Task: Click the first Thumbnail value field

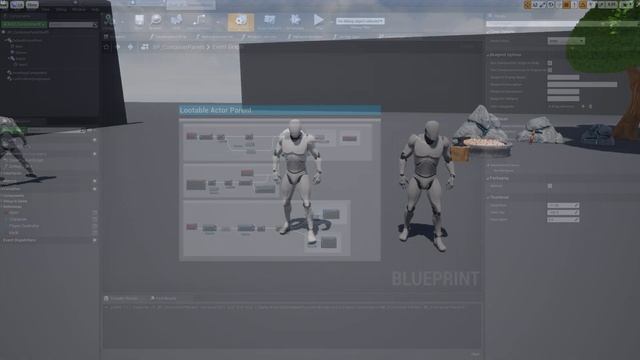Action: click(x=563, y=205)
